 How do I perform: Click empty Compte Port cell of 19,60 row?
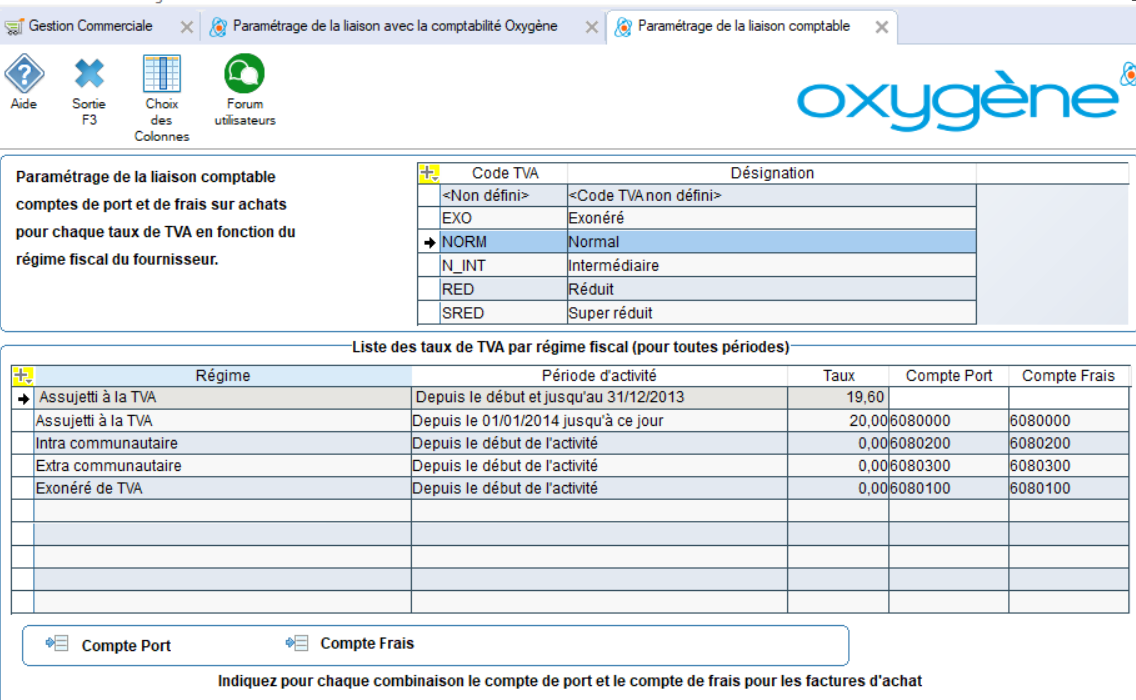pyautogui.click(x=948, y=398)
